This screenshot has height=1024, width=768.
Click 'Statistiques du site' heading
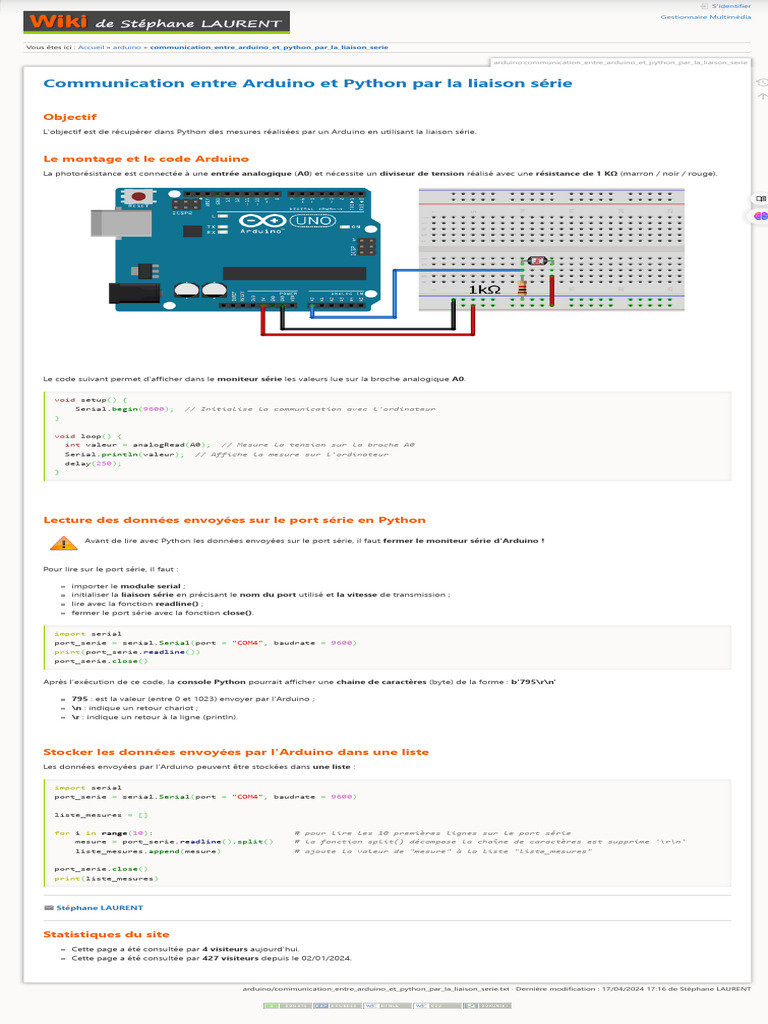106,935
